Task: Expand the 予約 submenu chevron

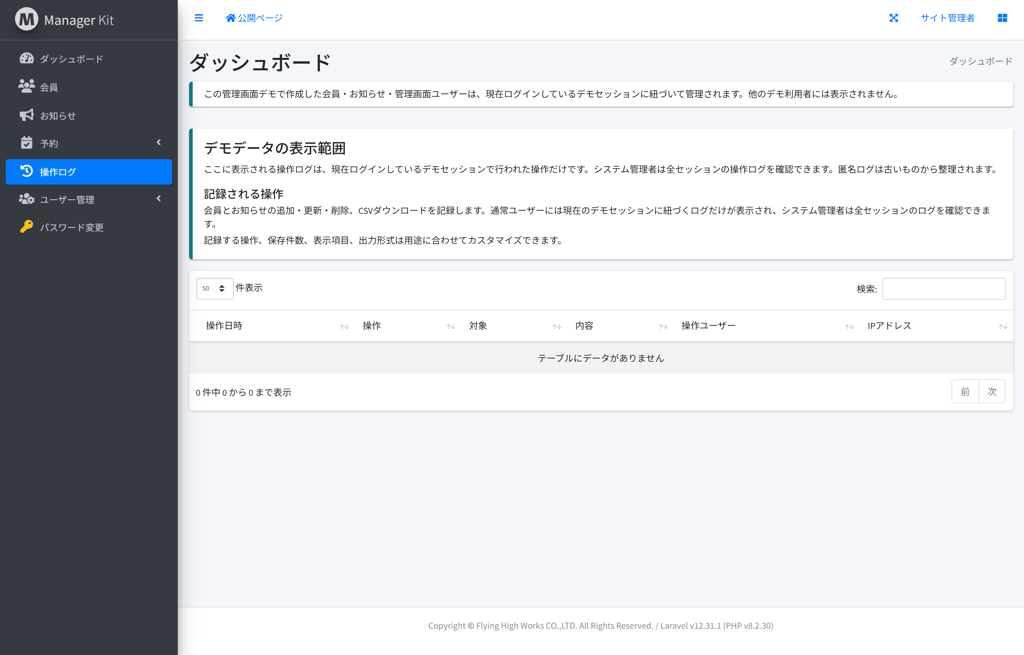Action: [x=159, y=142]
